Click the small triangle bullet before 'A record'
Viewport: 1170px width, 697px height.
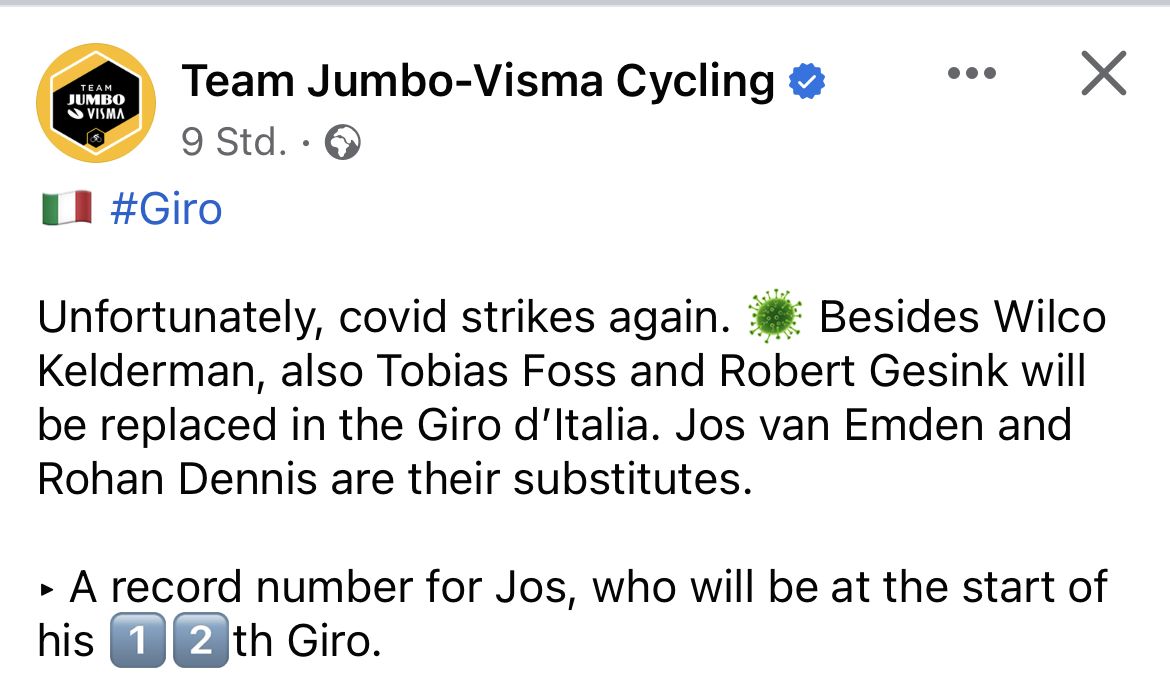(48, 590)
